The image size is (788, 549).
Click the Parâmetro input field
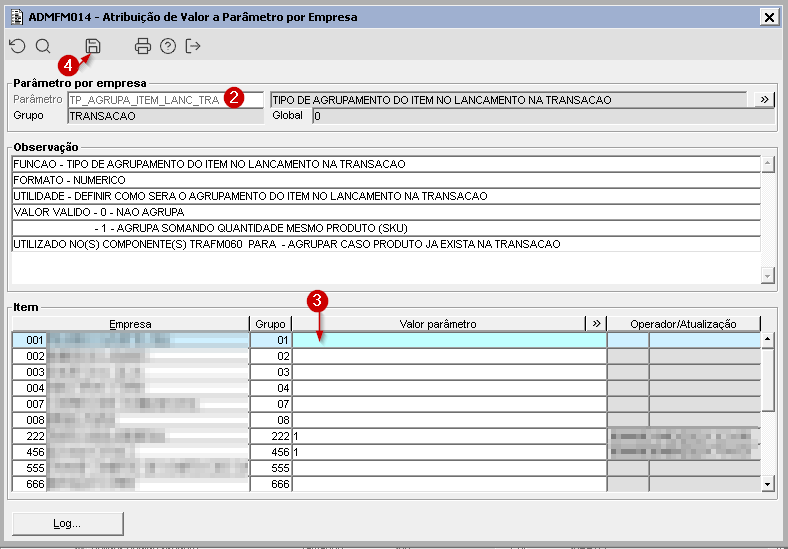click(x=165, y=100)
